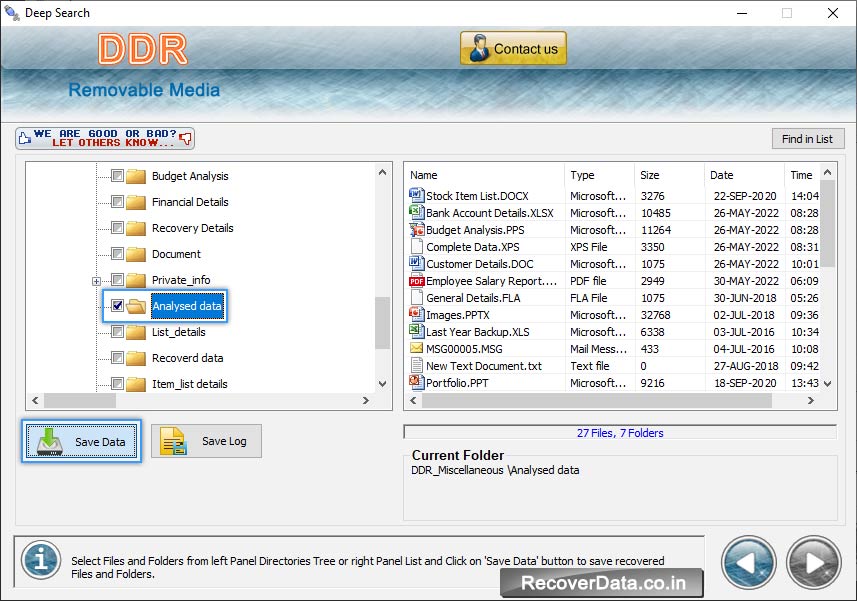
Task: Sort file list by Type column header
Action: (599, 175)
